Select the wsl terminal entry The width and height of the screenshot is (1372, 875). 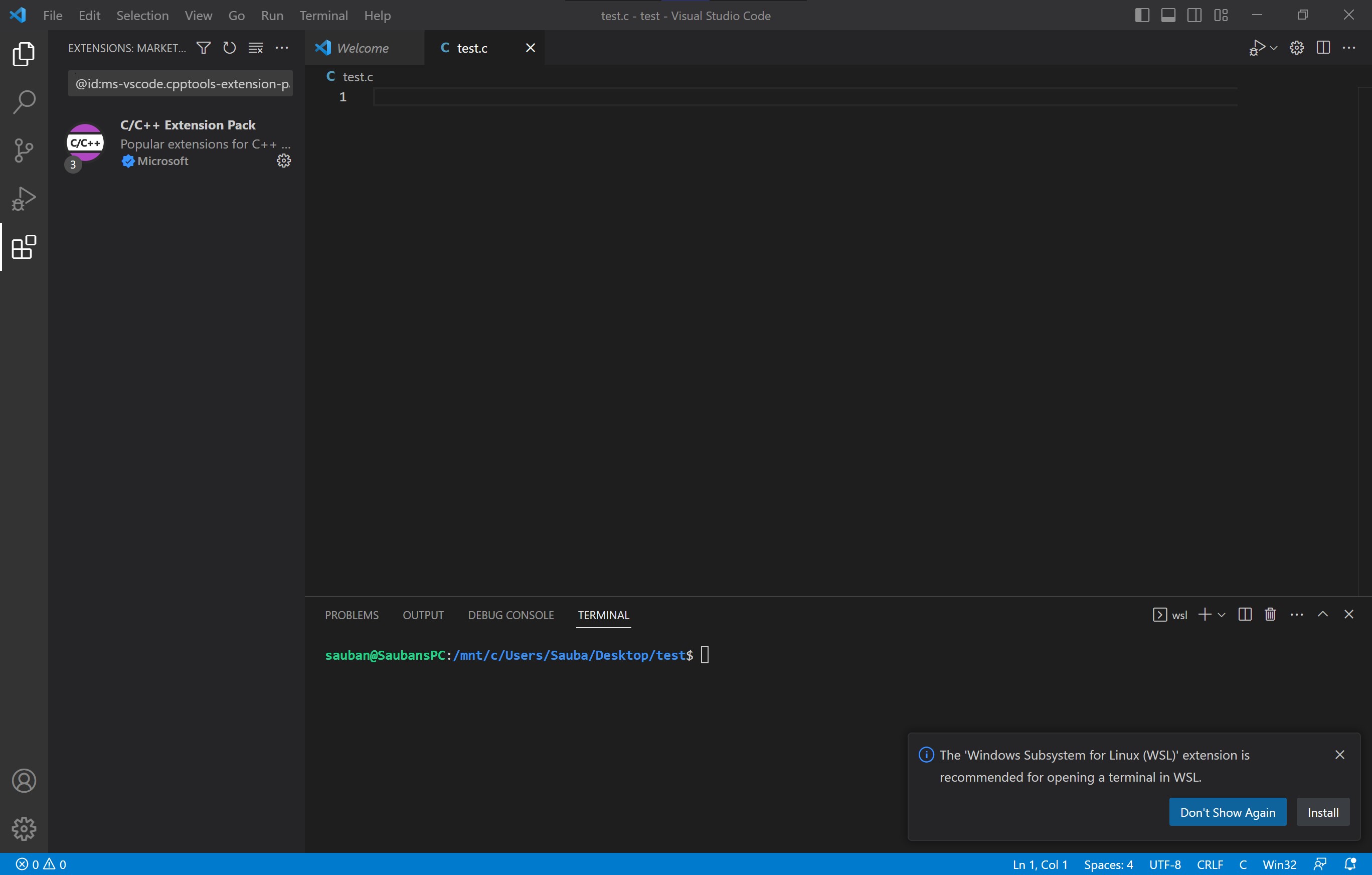pos(1170,615)
